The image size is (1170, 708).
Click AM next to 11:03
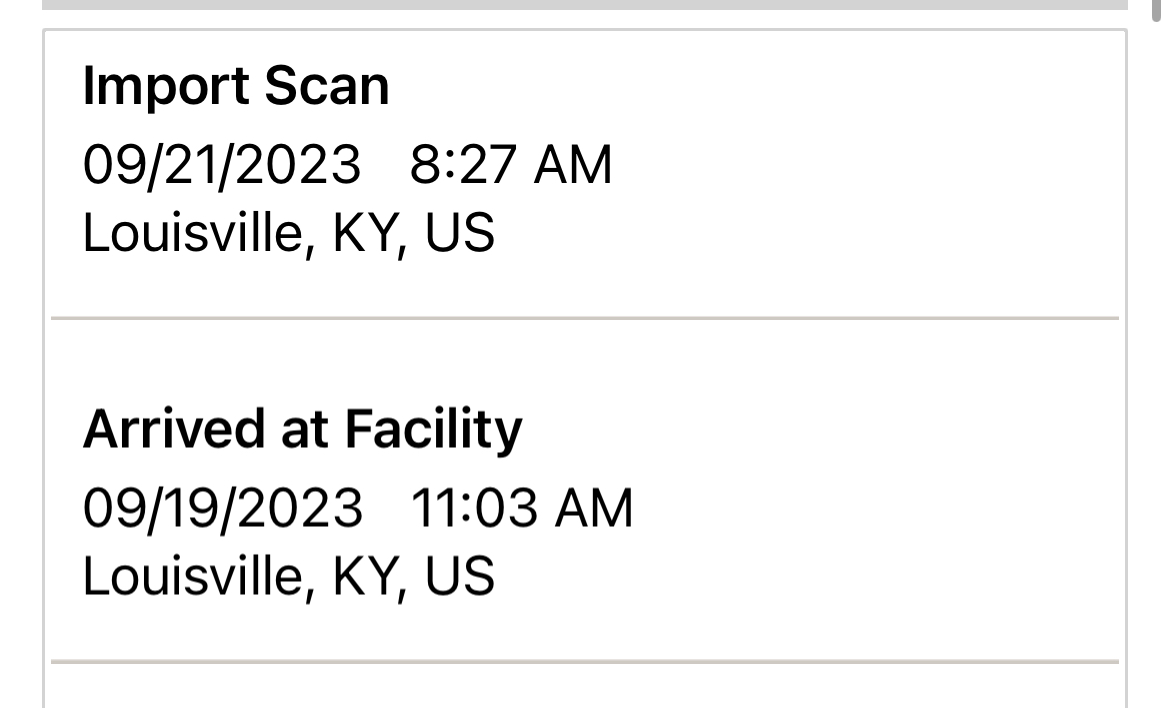(x=594, y=508)
